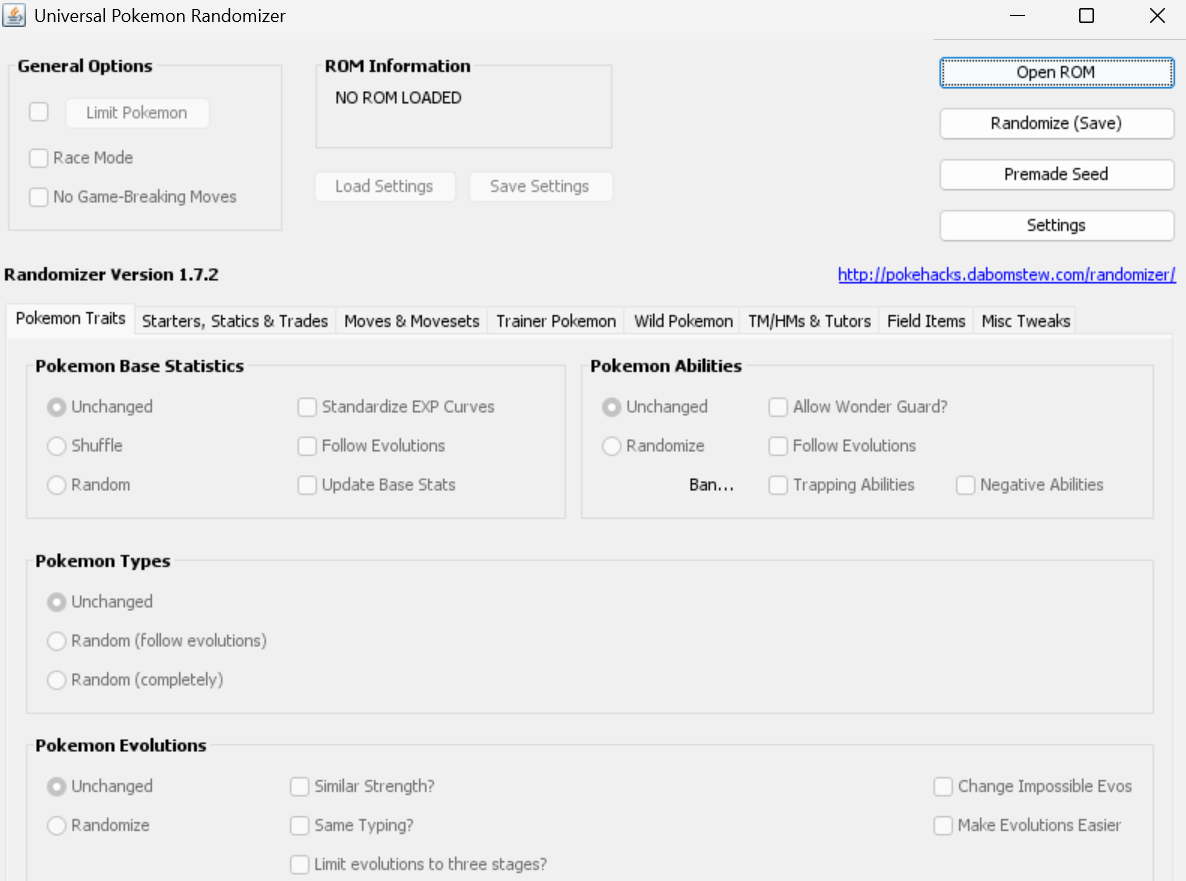
Task: Open the Limit Pokemon button
Action: tap(137, 113)
